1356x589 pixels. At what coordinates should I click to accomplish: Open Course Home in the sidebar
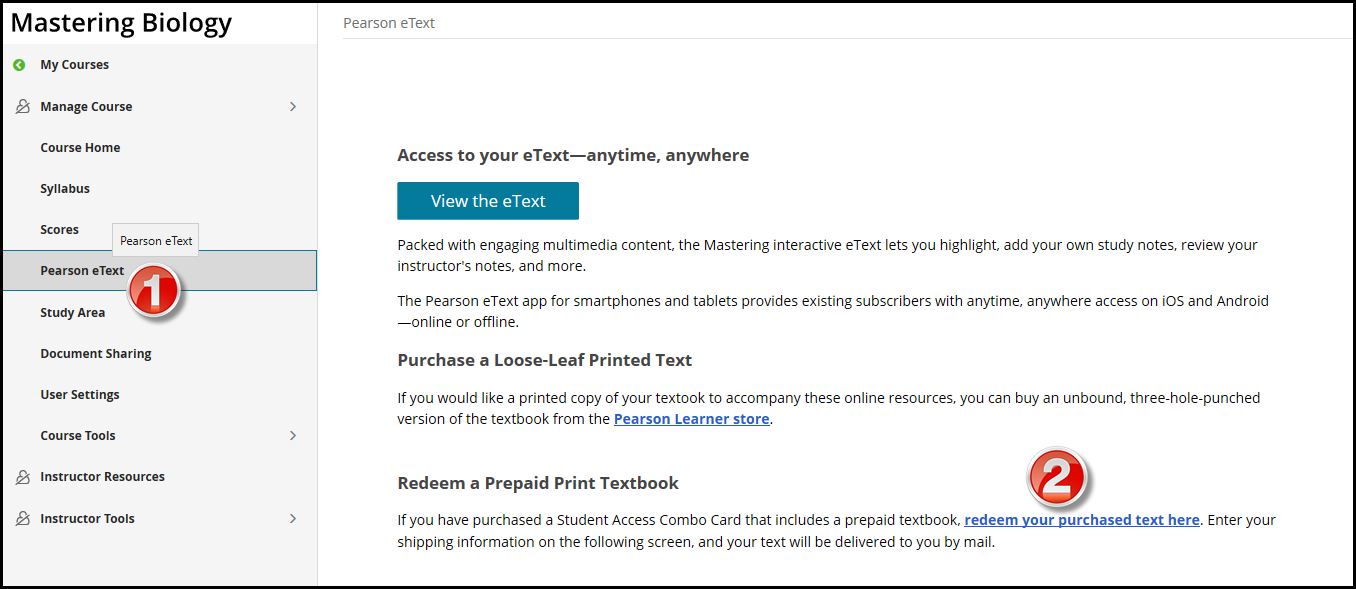(x=80, y=148)
